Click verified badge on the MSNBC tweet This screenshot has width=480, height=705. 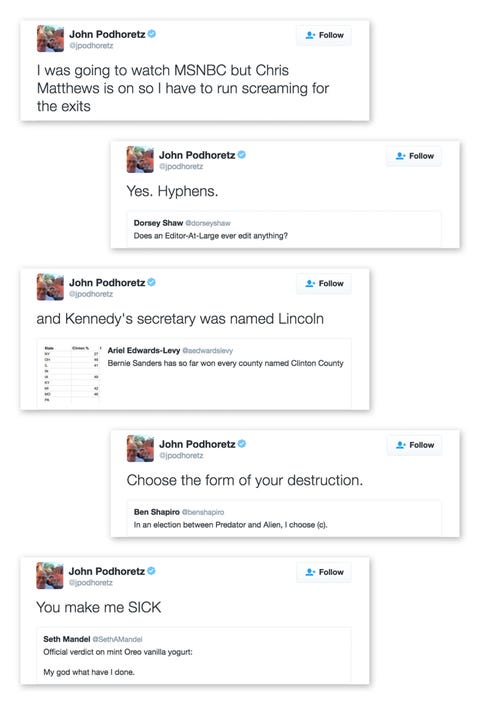coord(152,34)
